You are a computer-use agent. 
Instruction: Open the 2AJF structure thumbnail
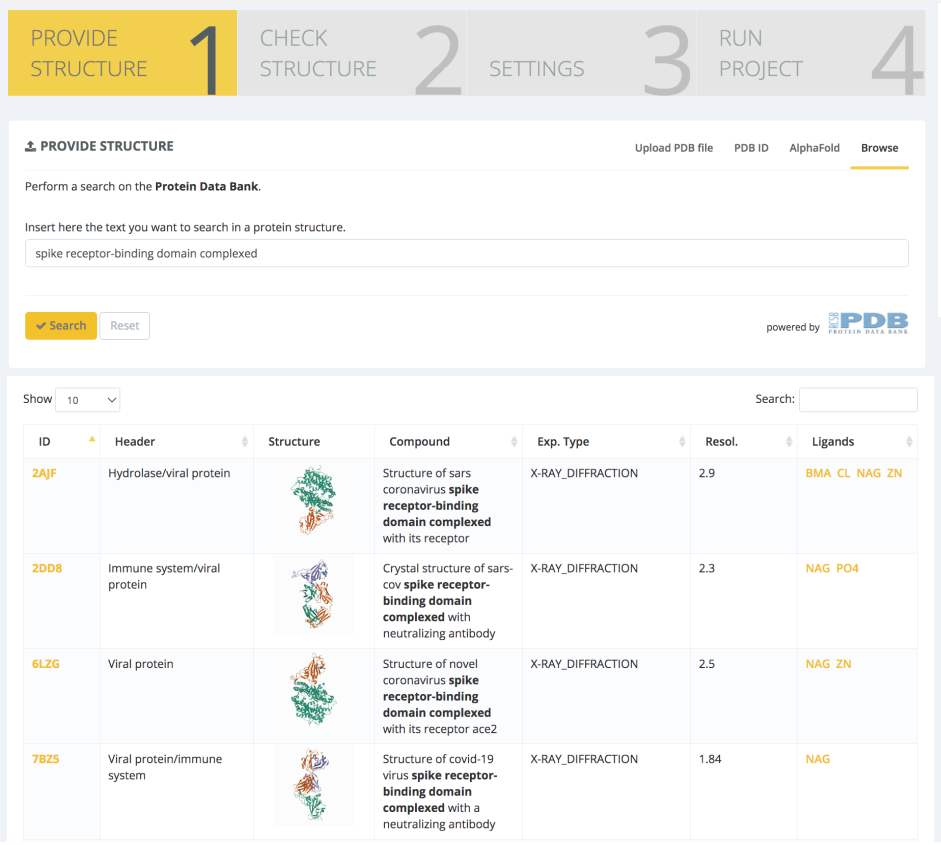click(x=314, y=504)
